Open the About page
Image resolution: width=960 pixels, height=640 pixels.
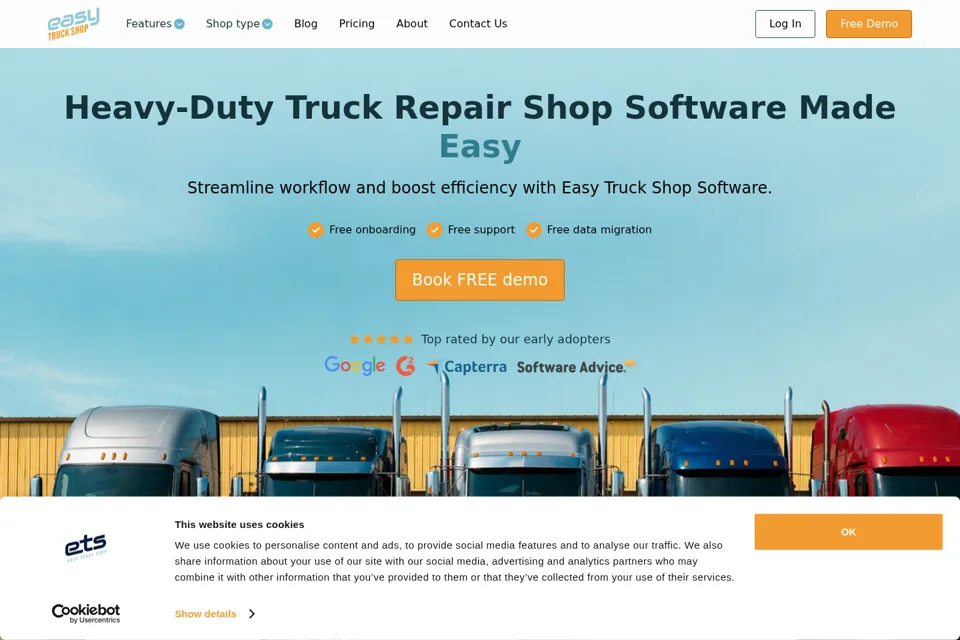click(411, 24)
